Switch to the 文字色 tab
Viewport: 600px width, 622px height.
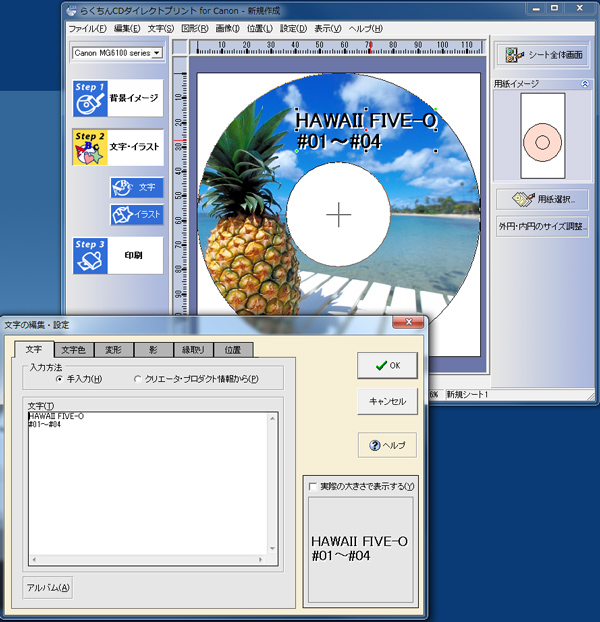tap(74, 350)
